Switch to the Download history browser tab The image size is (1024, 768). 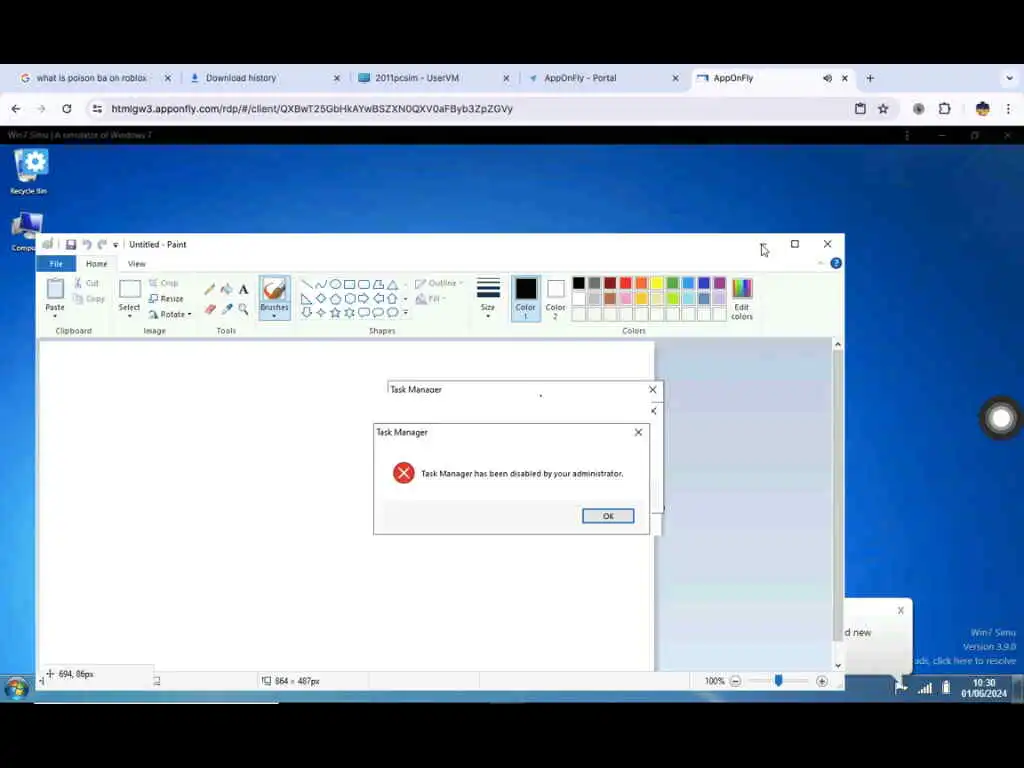(x=264, y=78)
